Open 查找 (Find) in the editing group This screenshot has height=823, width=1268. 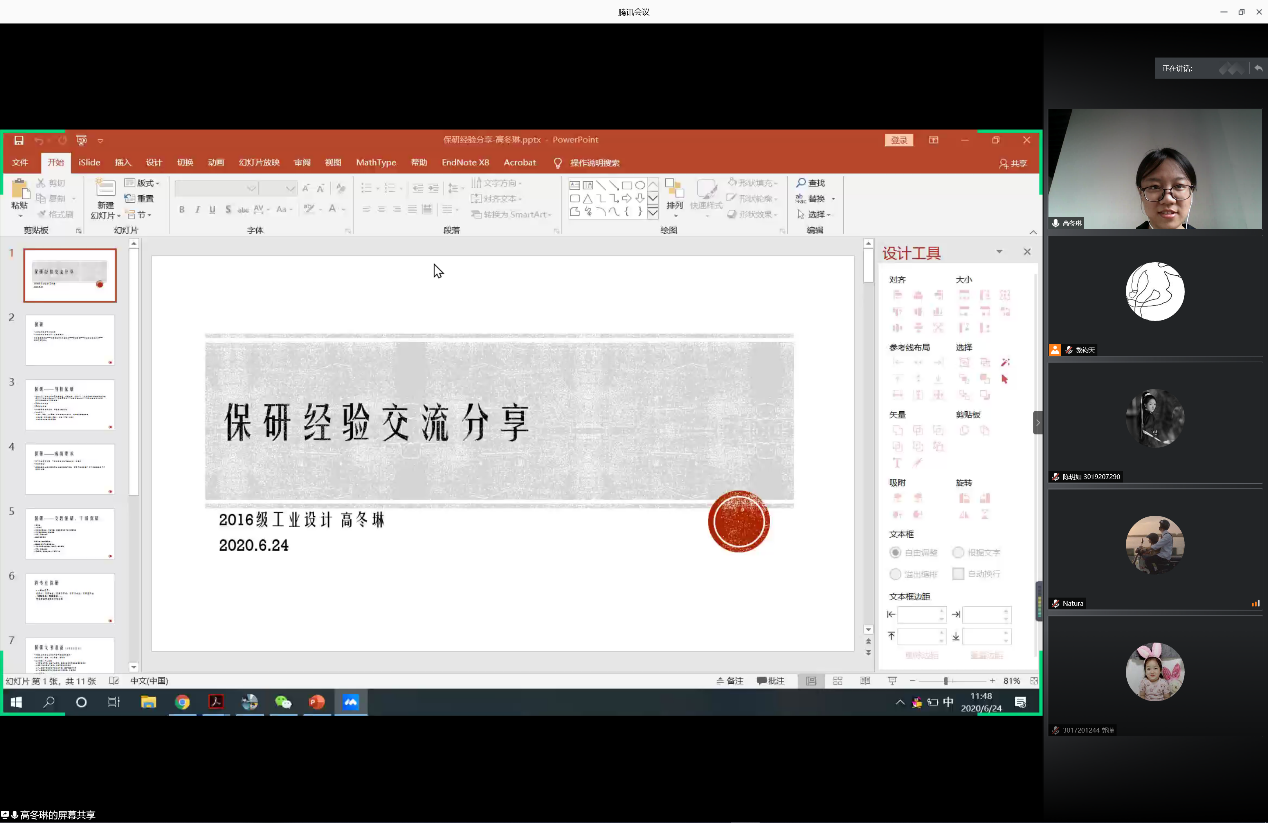[812, 183]
